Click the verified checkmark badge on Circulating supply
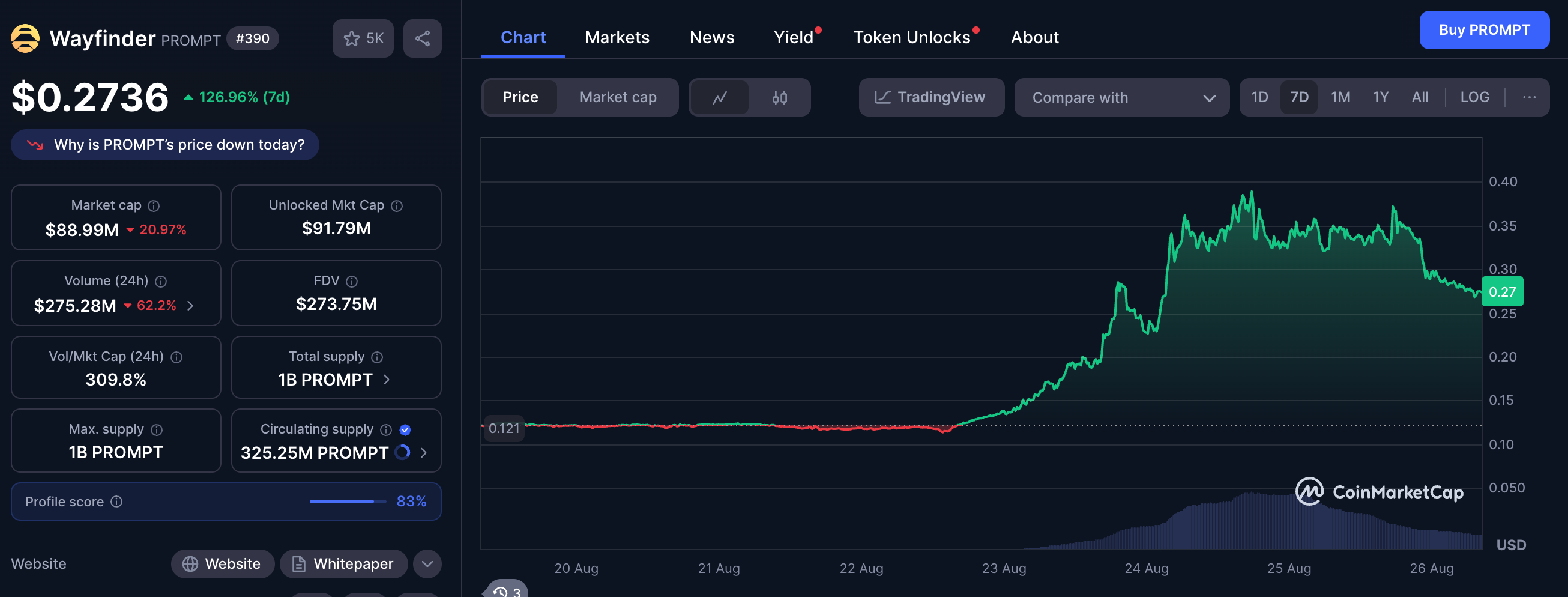The height and width of the screenshot is (597, 1568). (x=405, y=430)
